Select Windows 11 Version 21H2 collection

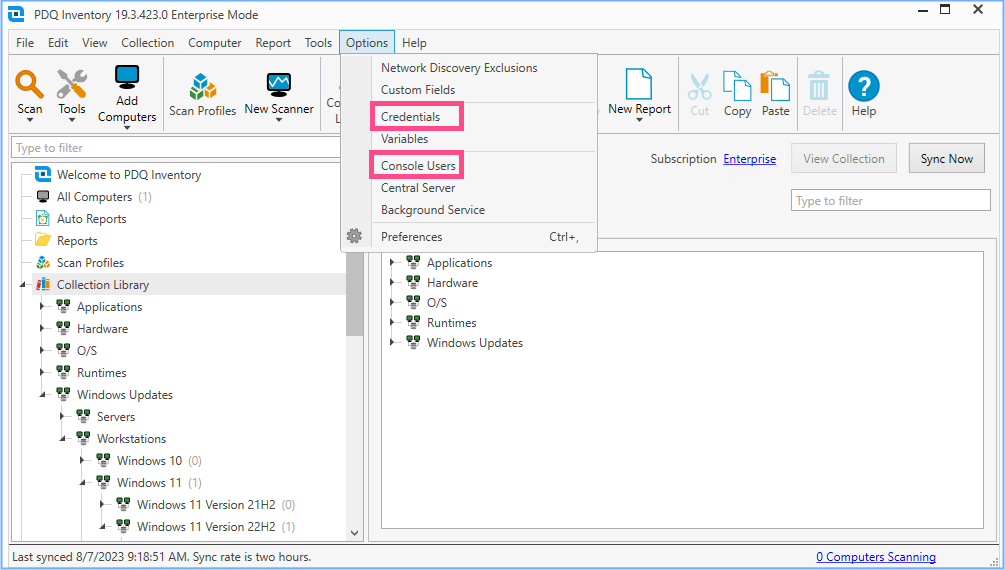click(206, 505)
